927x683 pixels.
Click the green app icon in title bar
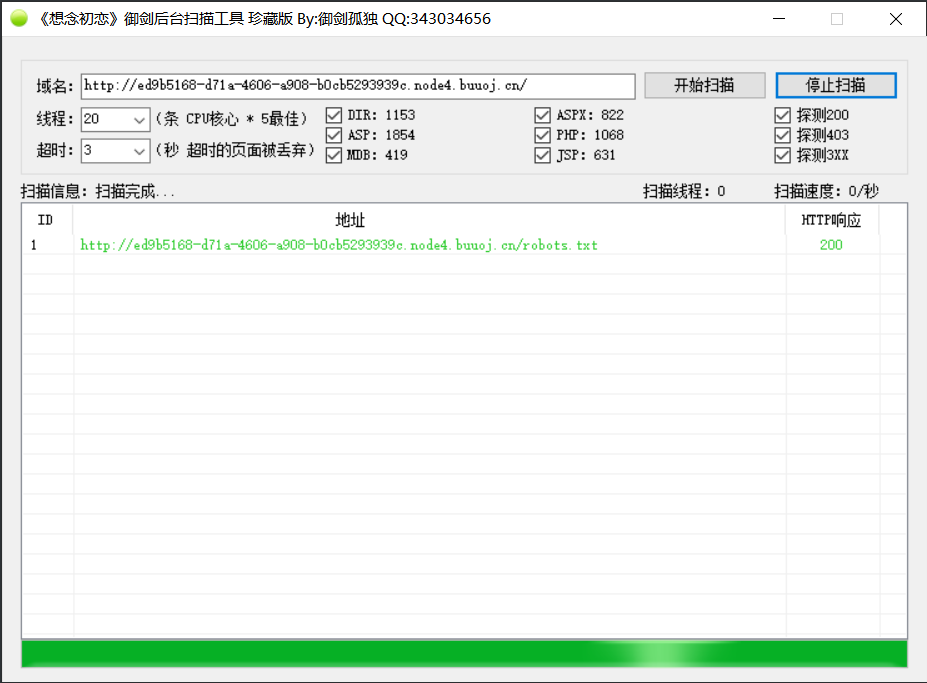click(19, 18)
